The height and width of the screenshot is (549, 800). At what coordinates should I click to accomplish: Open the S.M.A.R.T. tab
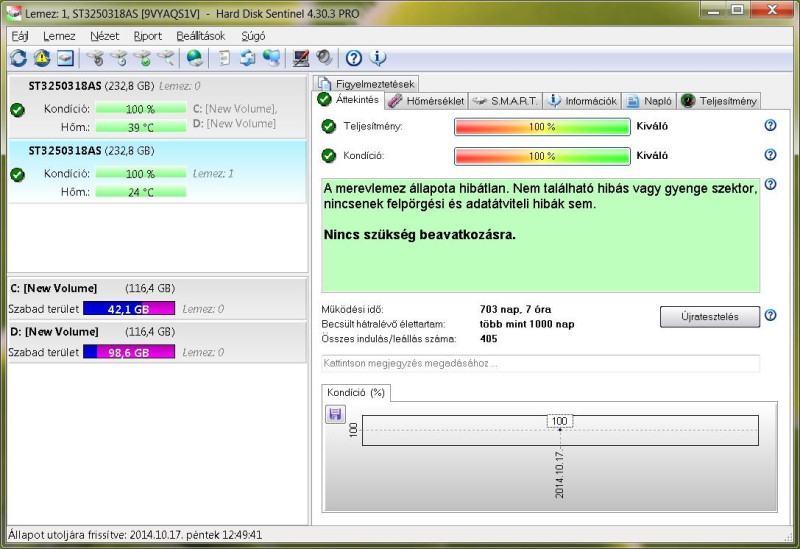click(x=505, y=101)
